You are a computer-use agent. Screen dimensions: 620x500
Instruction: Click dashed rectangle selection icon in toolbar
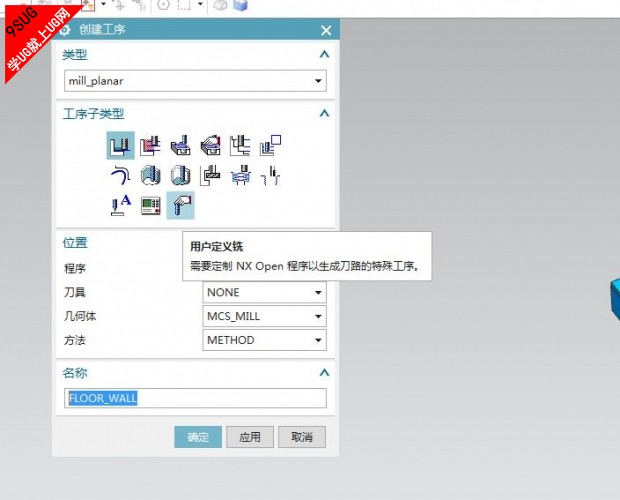pos(184,5)
